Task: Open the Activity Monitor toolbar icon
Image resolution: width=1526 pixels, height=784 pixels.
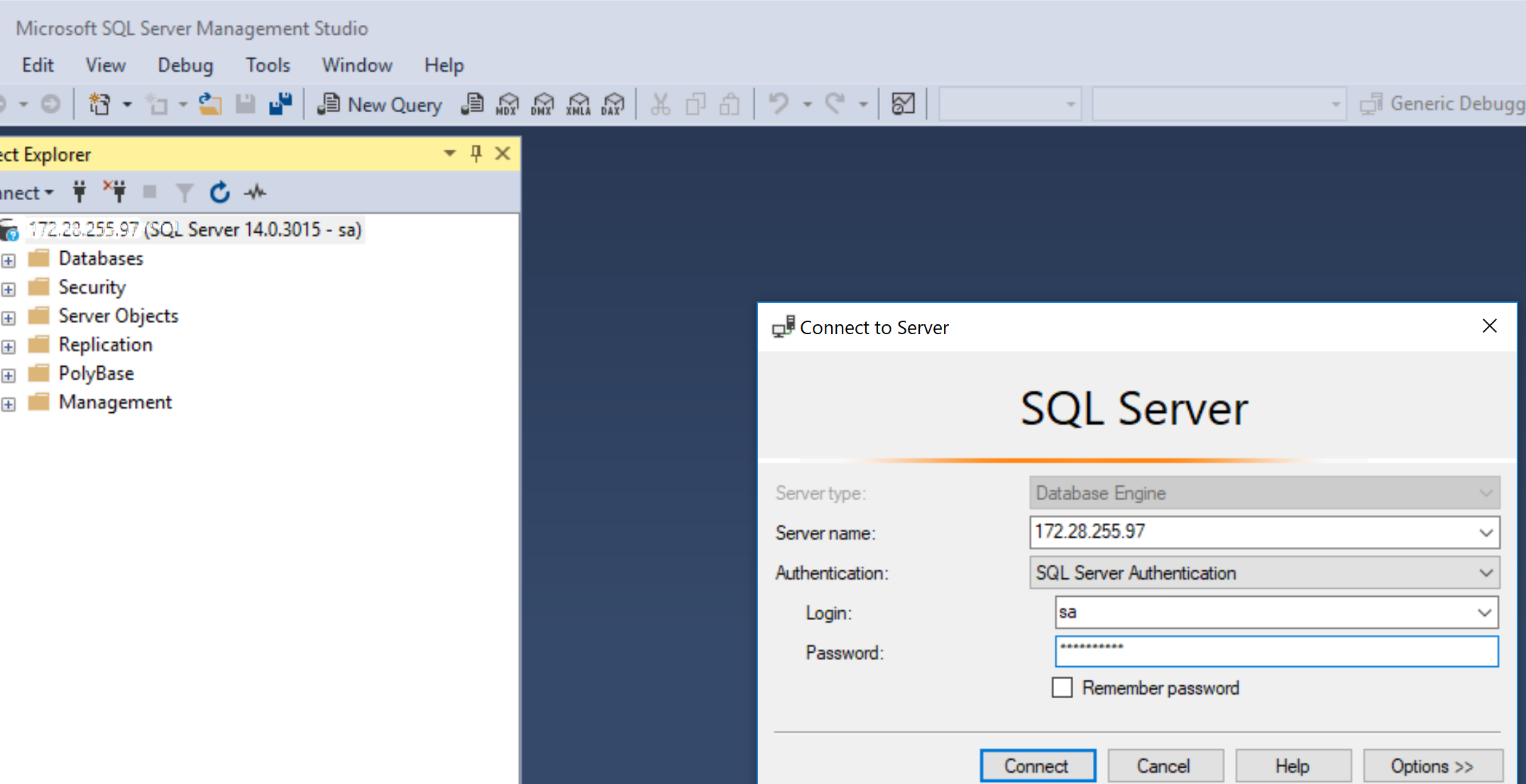Action: (x=903, y=104)
